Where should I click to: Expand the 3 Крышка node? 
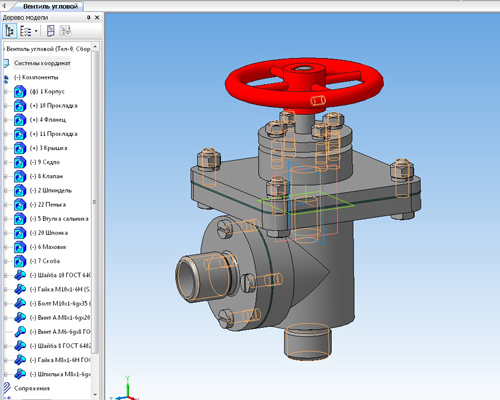[5, 148]
